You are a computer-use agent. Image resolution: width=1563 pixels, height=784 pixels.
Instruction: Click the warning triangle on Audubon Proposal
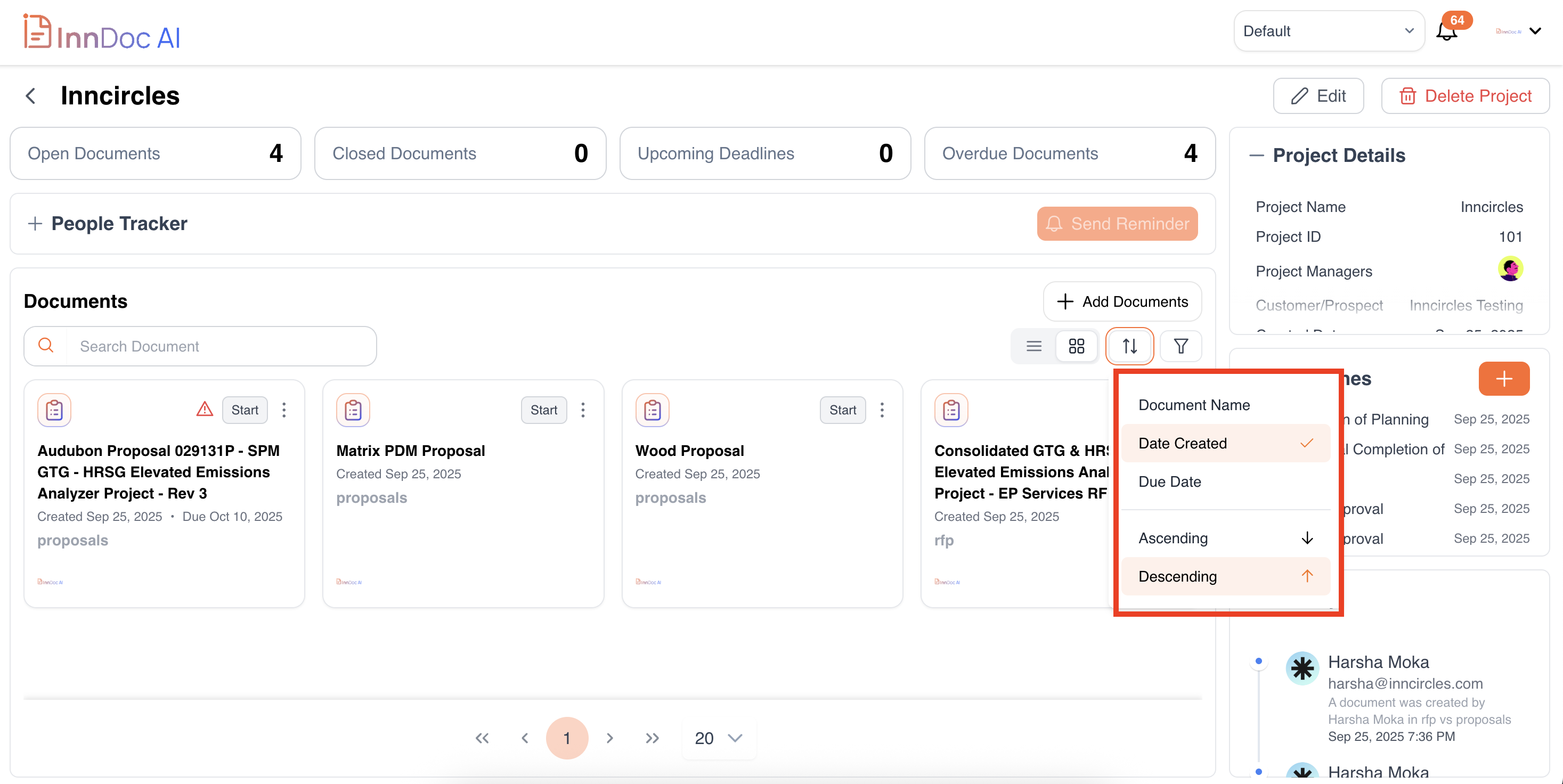pyautogui.click(x=205, y=410)
